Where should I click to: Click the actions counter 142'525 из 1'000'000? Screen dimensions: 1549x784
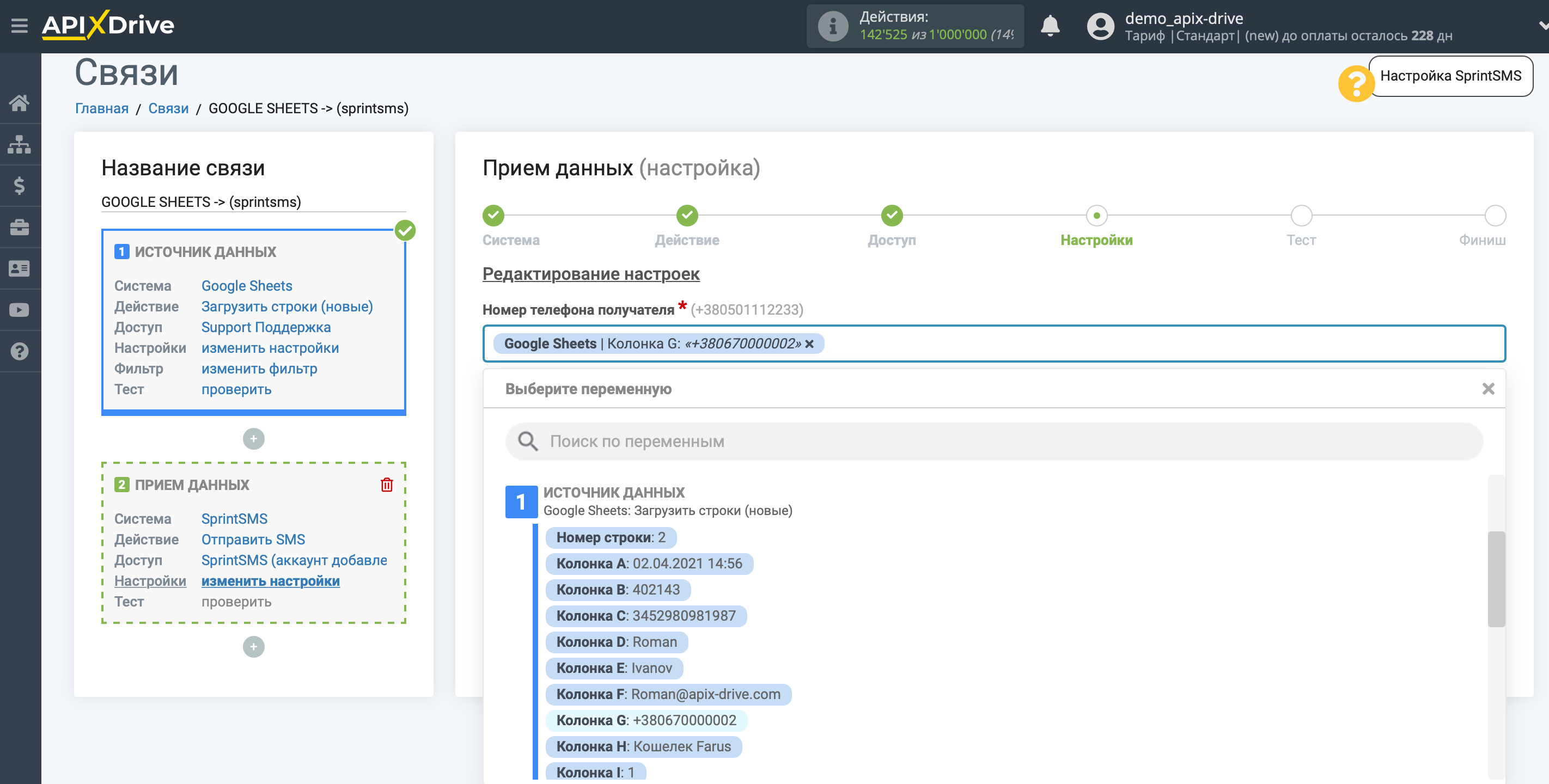(936, 35)
